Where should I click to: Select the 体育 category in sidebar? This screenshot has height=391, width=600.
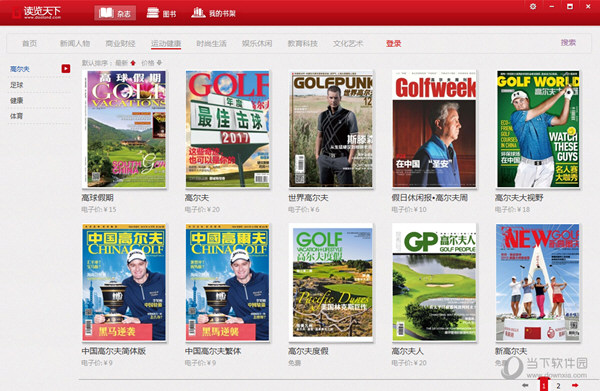tap(16, 116)
